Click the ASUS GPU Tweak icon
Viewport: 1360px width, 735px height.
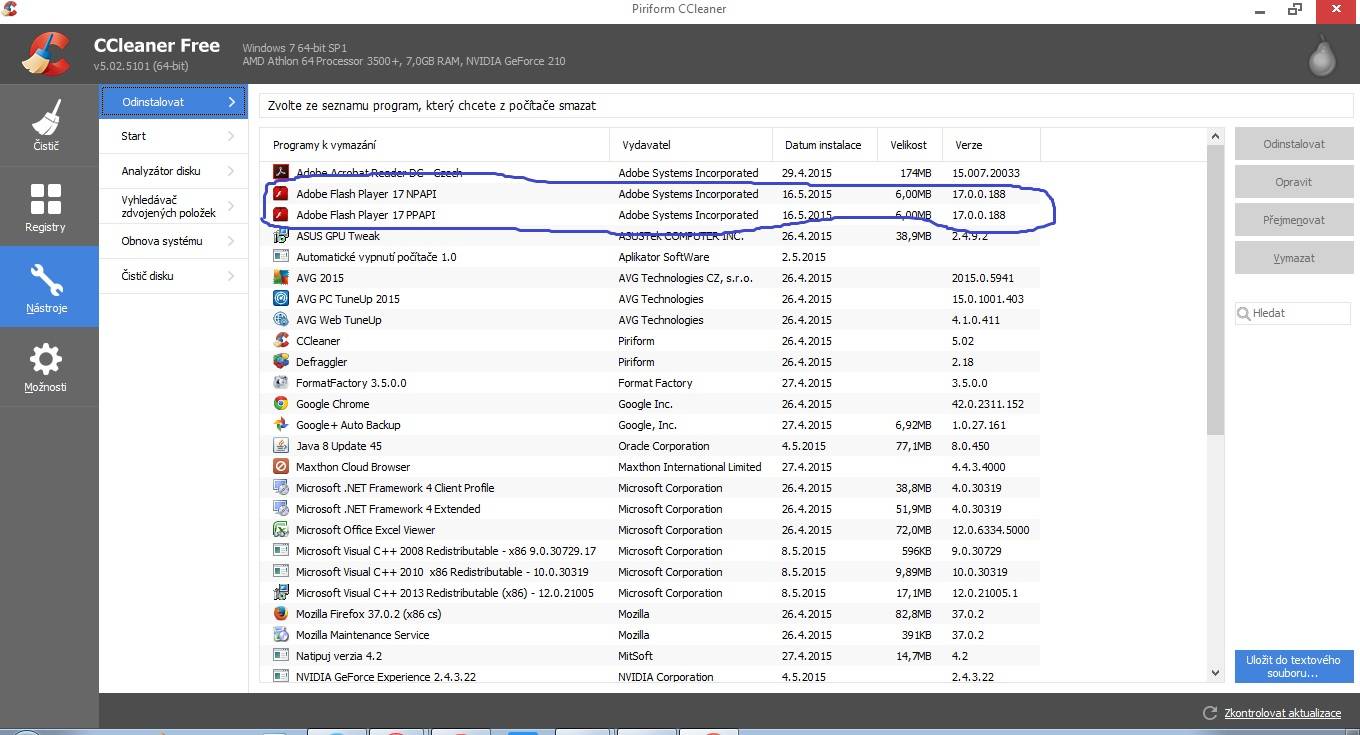point(281,236)
